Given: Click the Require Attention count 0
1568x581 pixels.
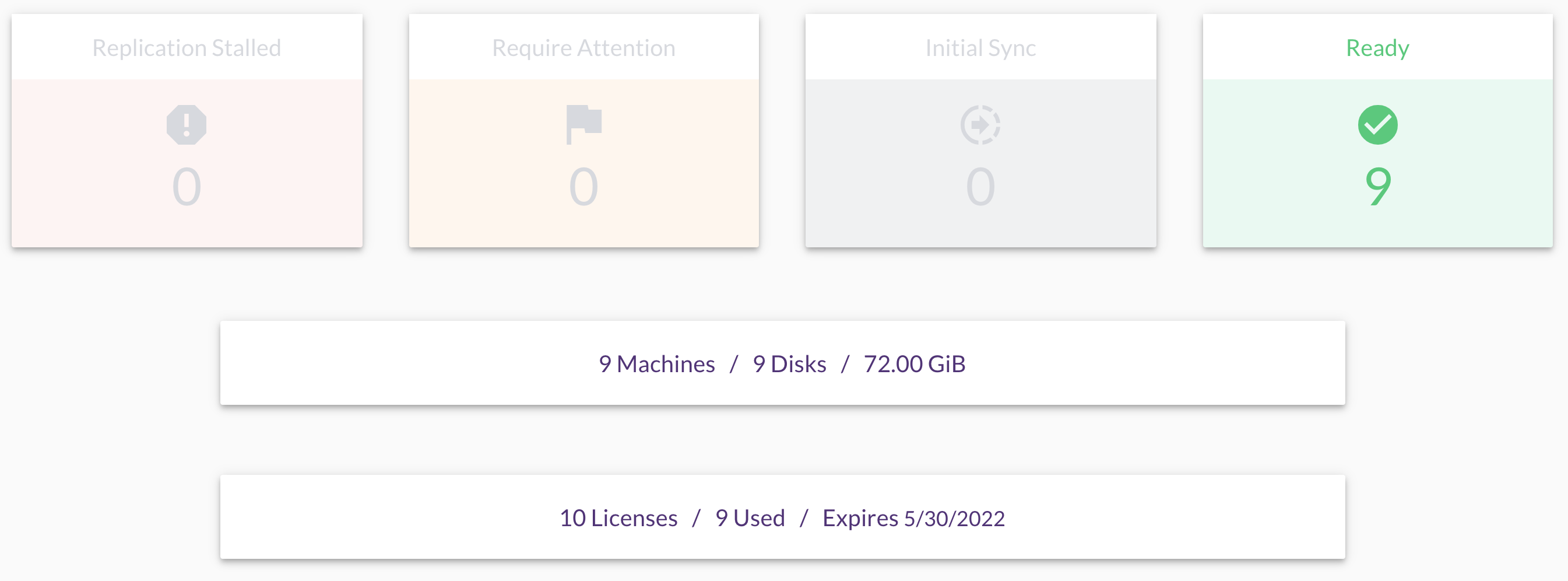Looking at the screenshot, I should (x=583, y=186).
